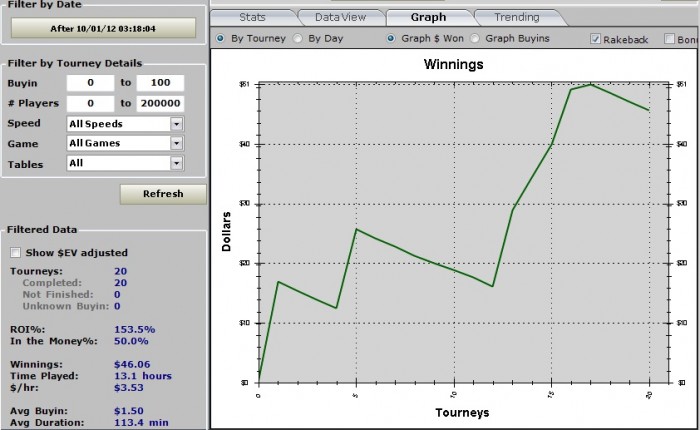Click the peak point of the winnings line

[591, 84]
